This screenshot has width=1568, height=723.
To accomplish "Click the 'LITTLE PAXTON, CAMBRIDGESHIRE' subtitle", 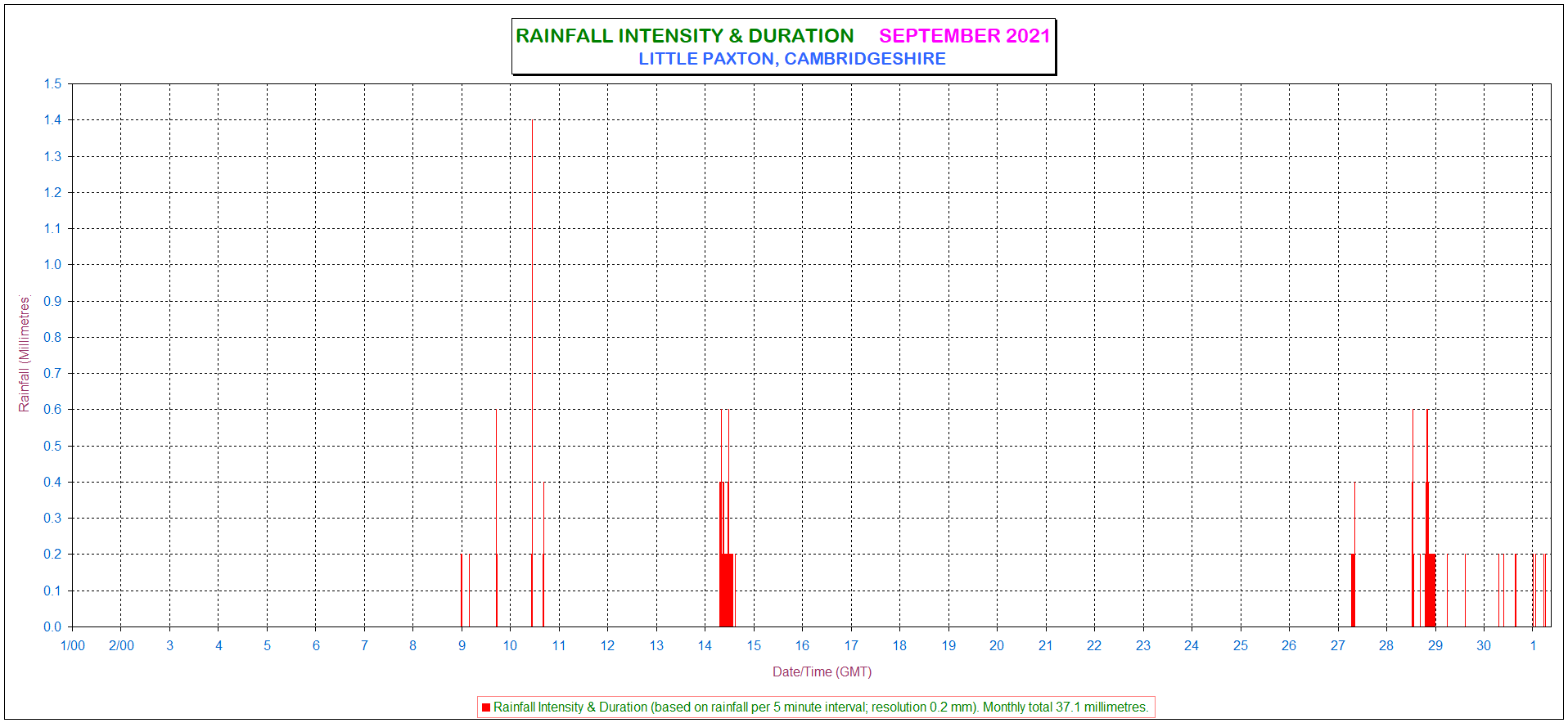I will click(x=792, y=59).
